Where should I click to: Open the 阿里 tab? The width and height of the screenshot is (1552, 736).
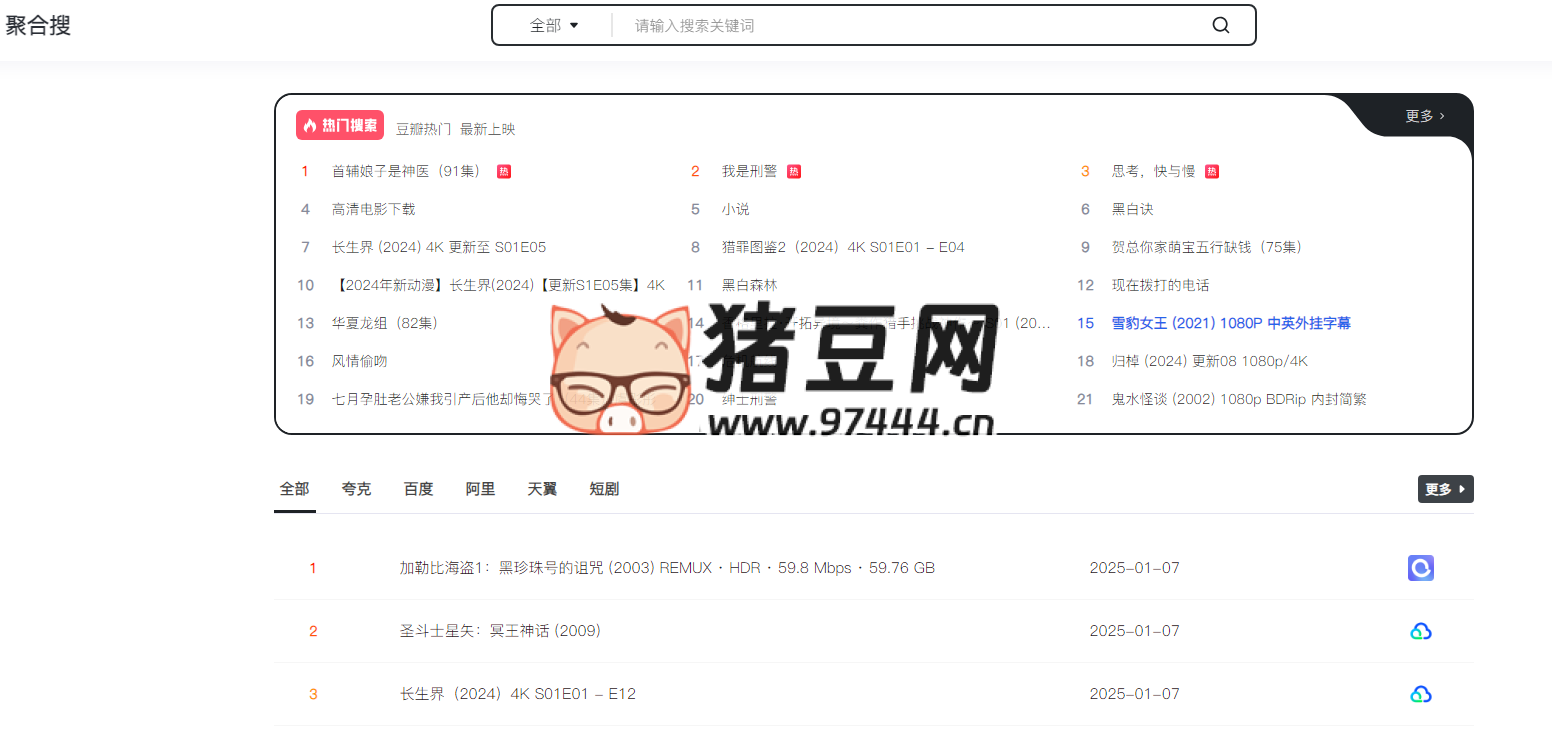pos(480,489)
